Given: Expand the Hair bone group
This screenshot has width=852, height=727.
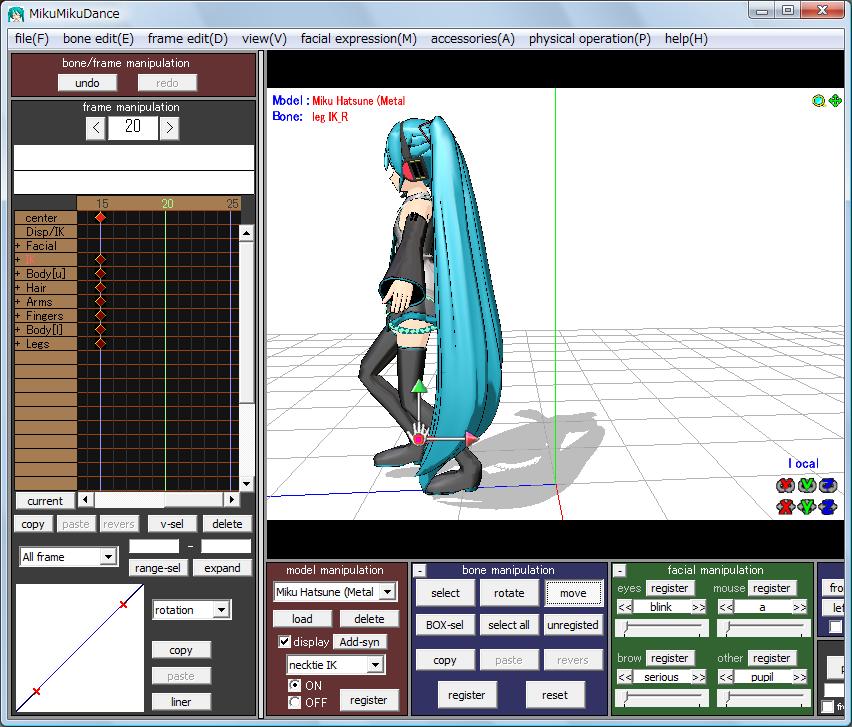Looking at the screenshot, I should click(x=18, y=288).
